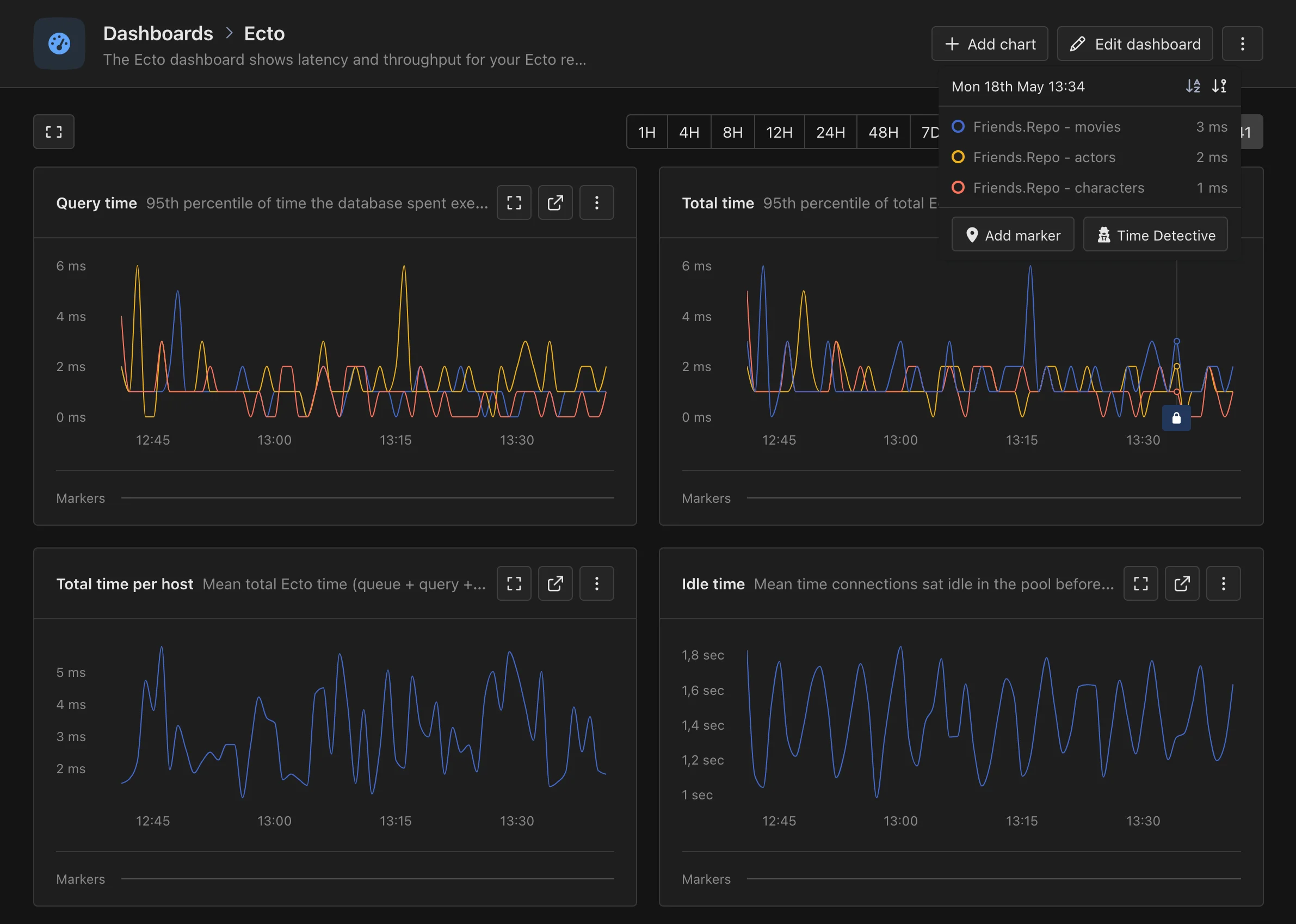Click the Ecto breadcrumb title
1296x924 pixels.
264,34
